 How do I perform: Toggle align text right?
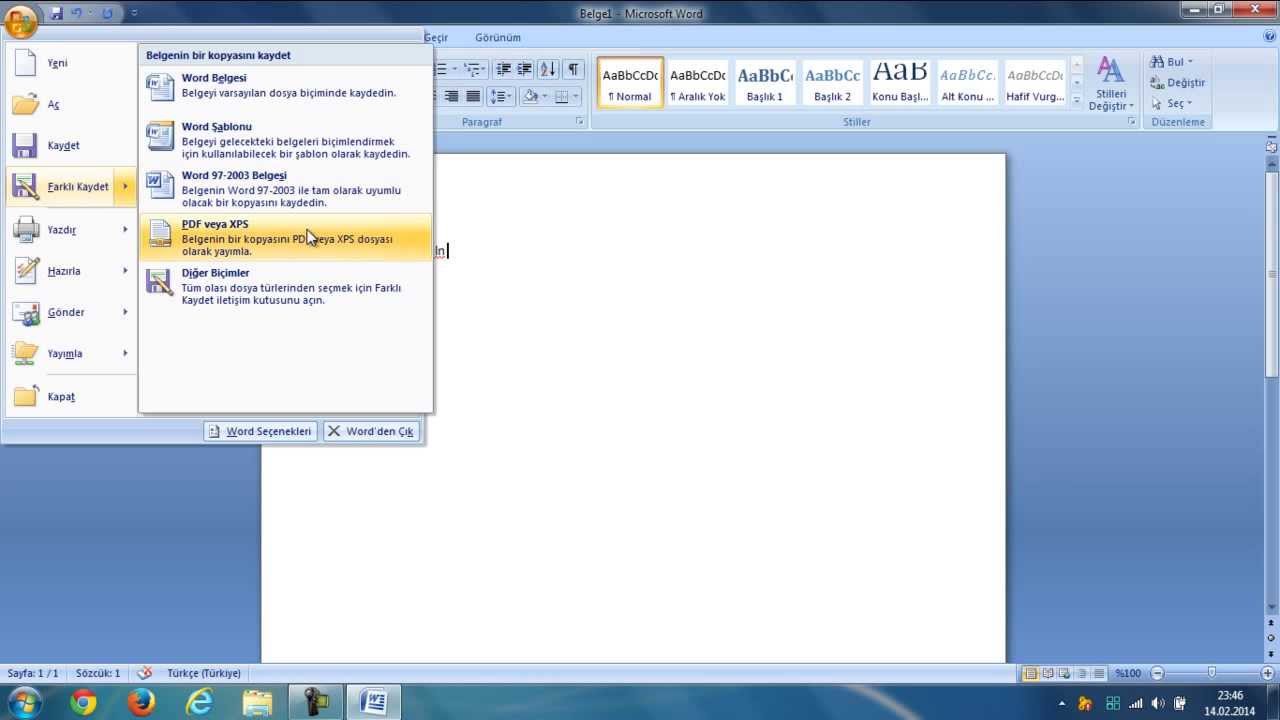(451, 96)
